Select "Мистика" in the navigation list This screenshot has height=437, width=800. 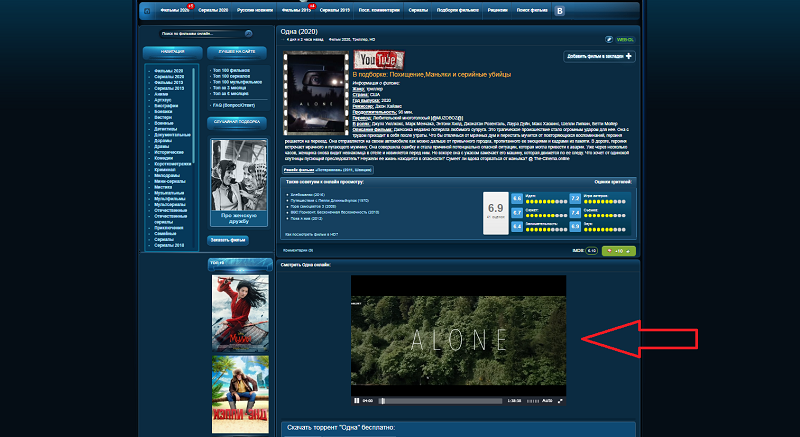163,187
